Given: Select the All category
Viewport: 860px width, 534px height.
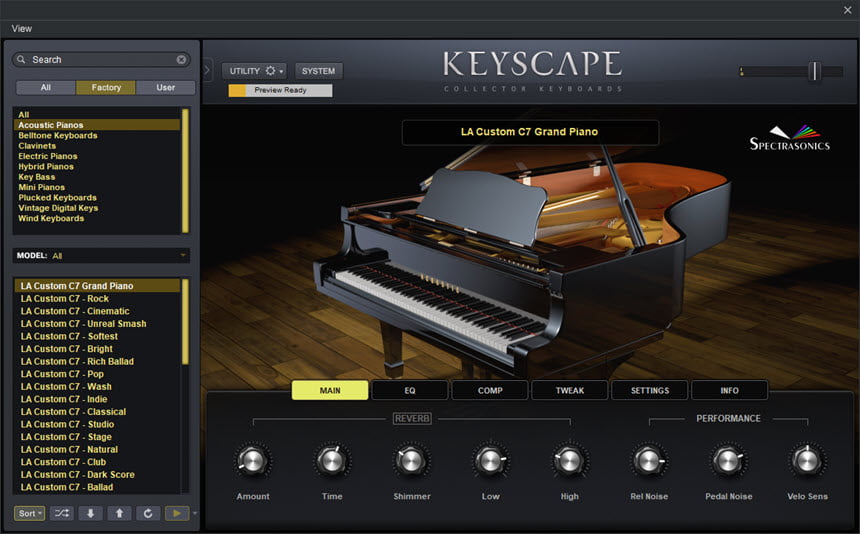Looking at the screenshot, I should point(97,115).
